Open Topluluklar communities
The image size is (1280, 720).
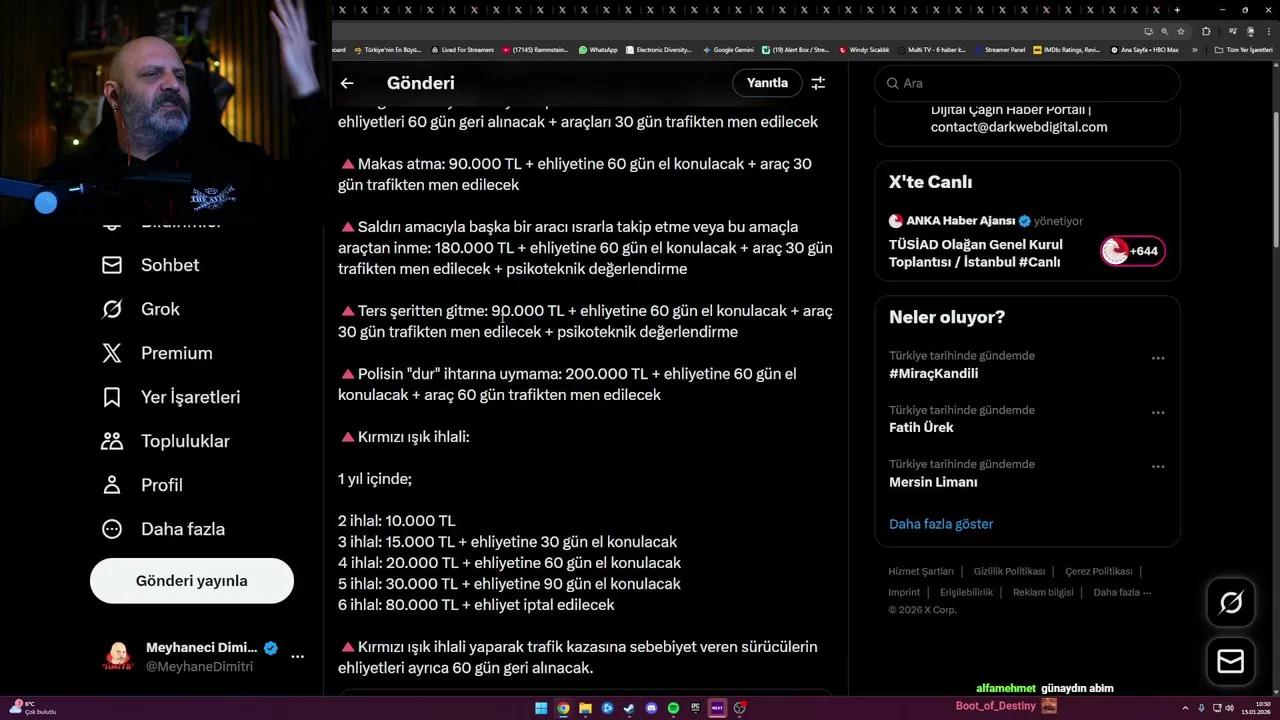click(x=166, y=441)
